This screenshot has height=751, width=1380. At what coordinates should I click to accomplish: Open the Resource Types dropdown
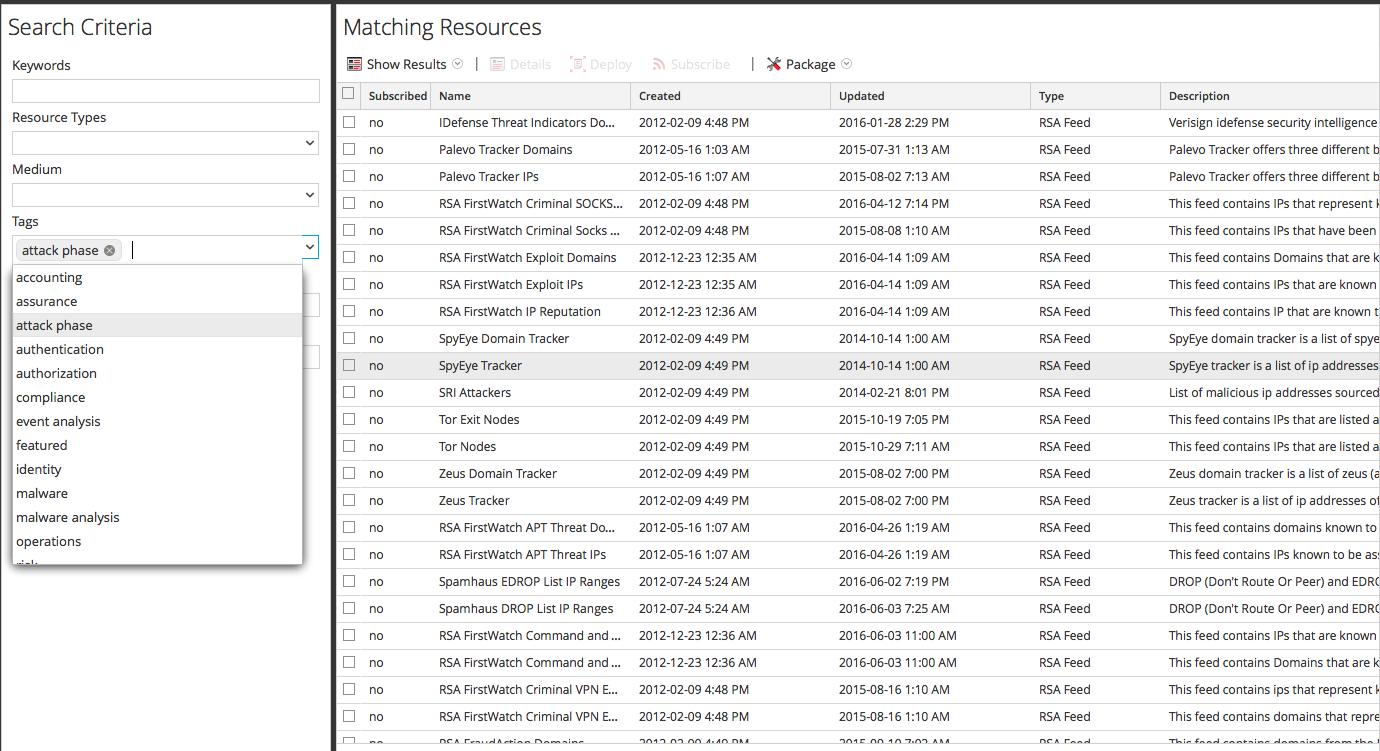[165, 143]
